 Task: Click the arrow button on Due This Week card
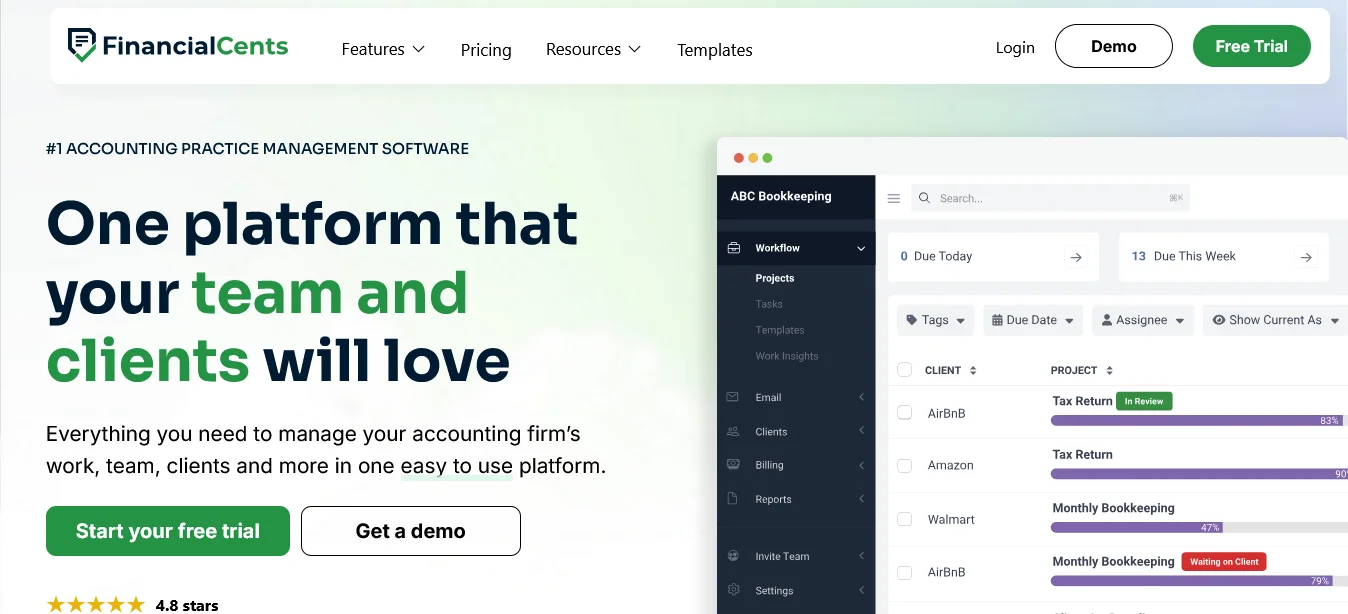coord(1306,257)
